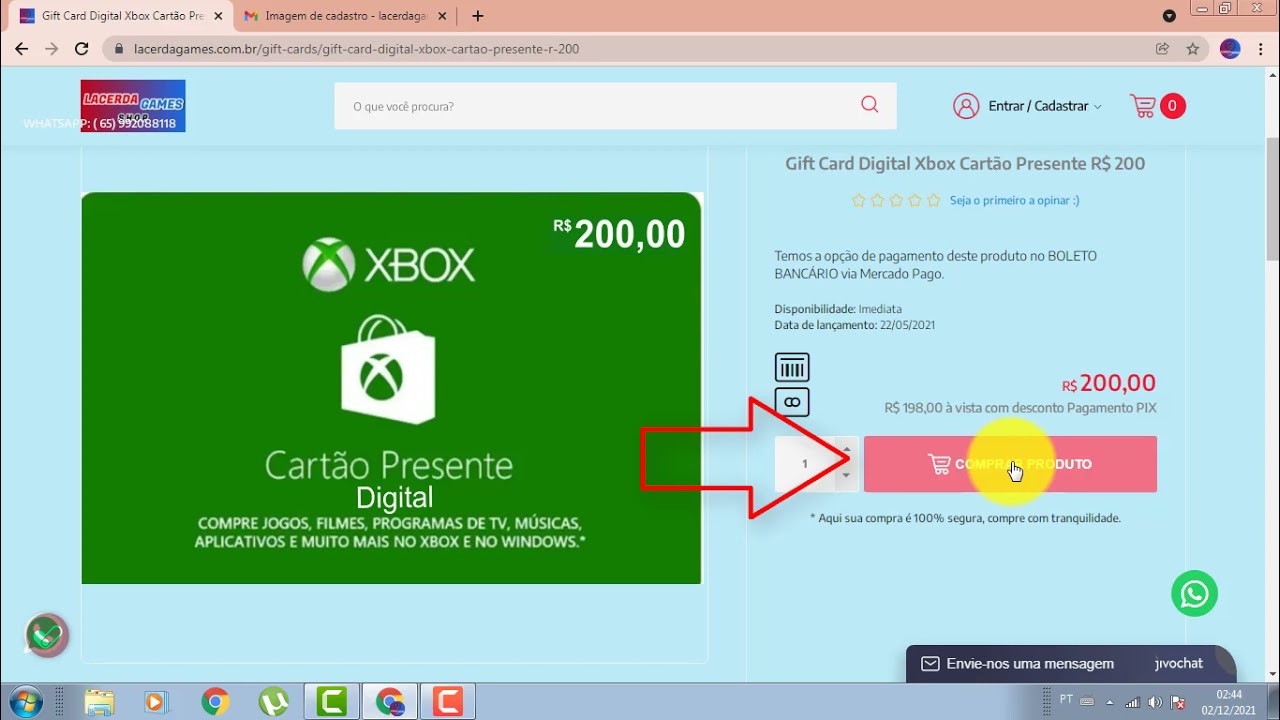Viewport: 1280px width, 720px height.
Task: Type in 'O que você procura?' search field
Action: pyautogui.click(x=600, y=106)
